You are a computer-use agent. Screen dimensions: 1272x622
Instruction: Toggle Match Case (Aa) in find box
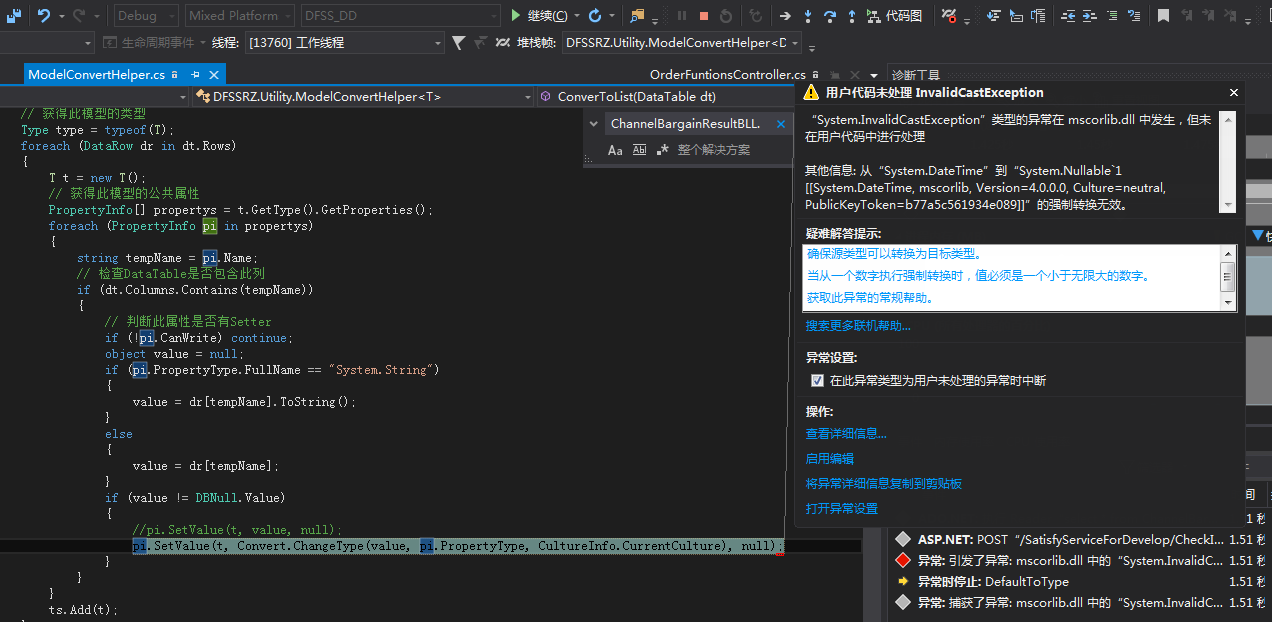pos(615,150)
